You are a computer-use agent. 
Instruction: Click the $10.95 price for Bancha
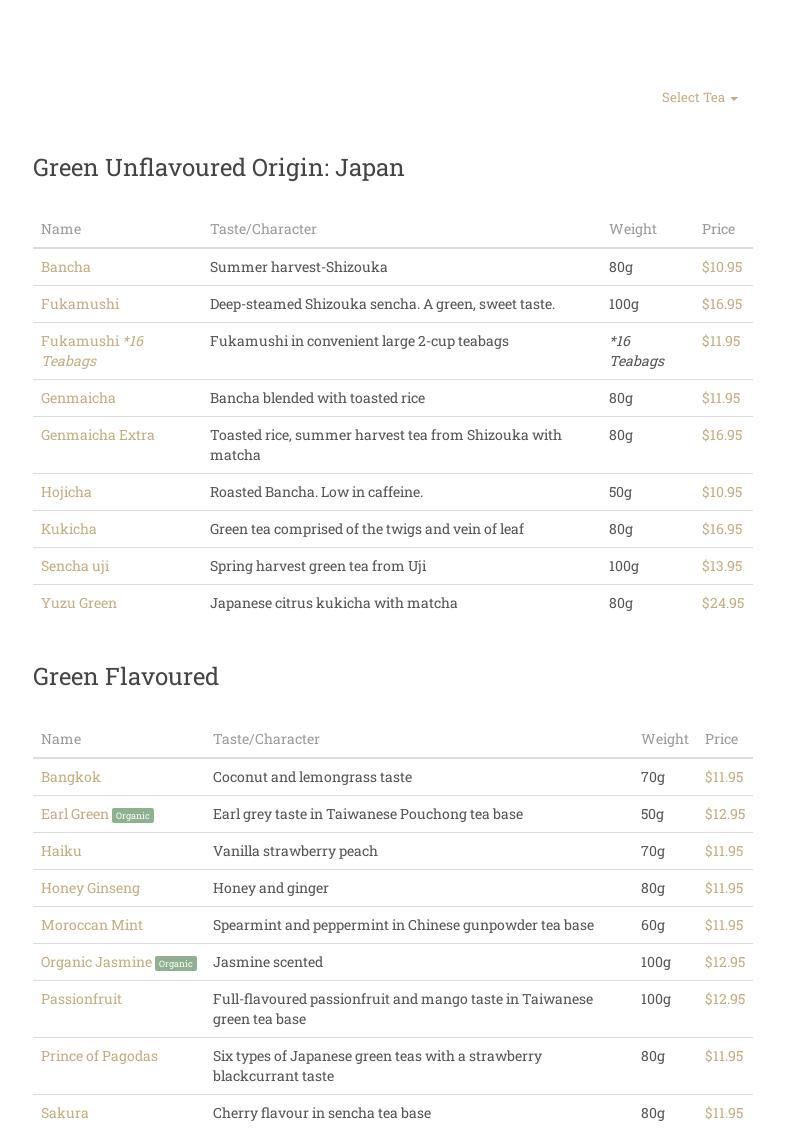coord(722,267)
